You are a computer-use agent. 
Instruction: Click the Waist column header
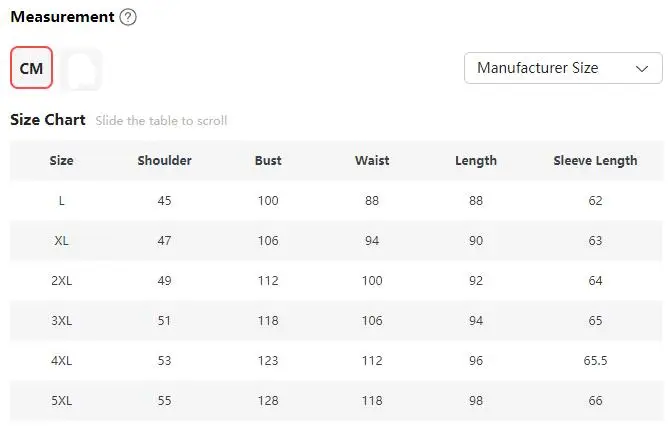coord(372,161)
